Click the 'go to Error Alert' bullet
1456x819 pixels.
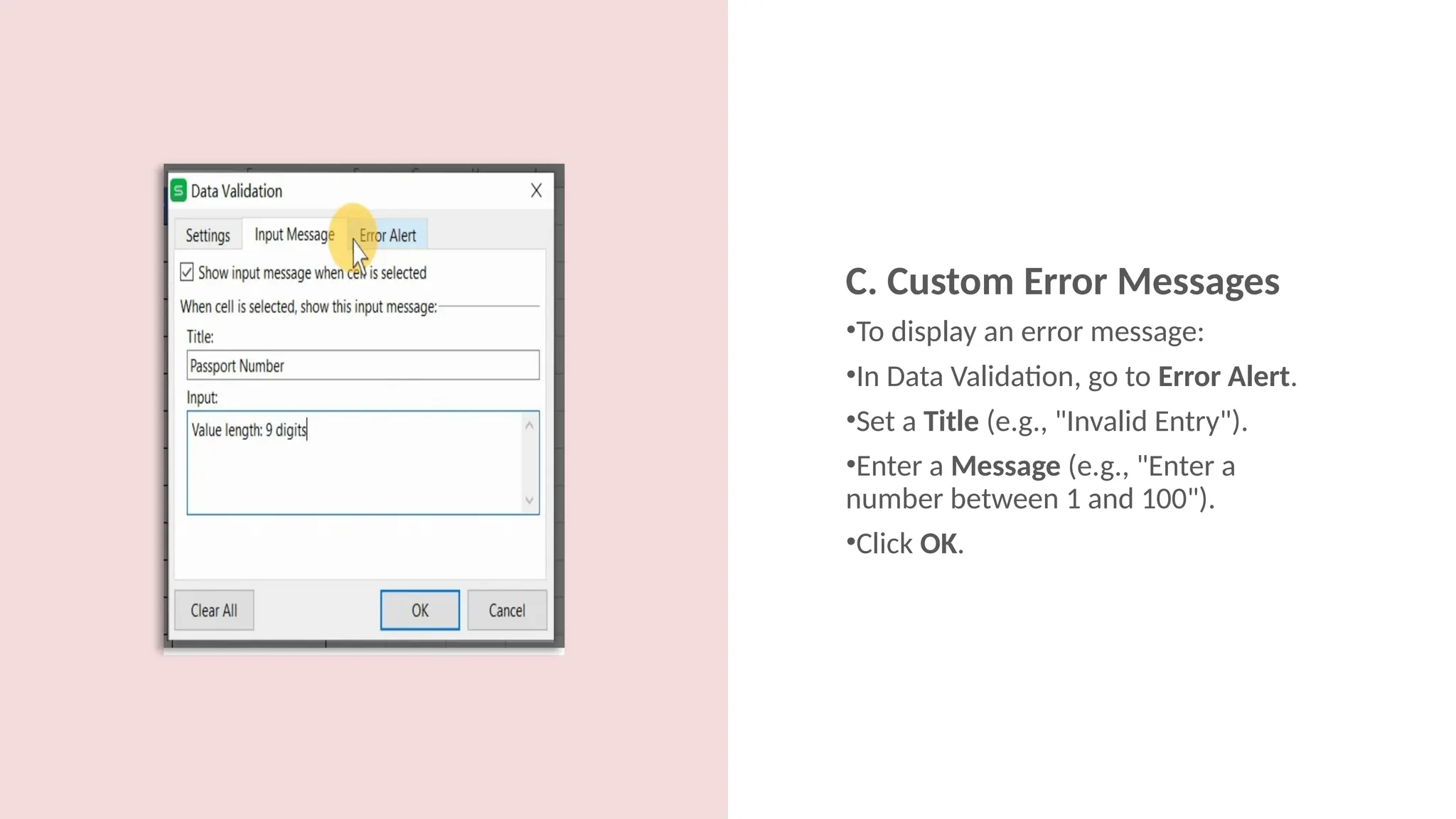coord(1071,377)
